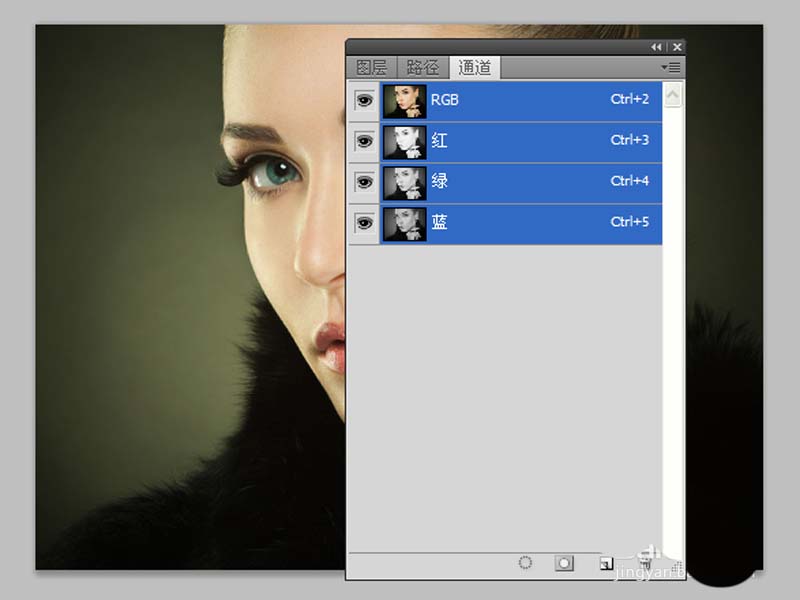Image resolution: width=800 pixels, height=600 pixels.
Task: Hide the RGB composite channel
Action: [x=363, y=100]
